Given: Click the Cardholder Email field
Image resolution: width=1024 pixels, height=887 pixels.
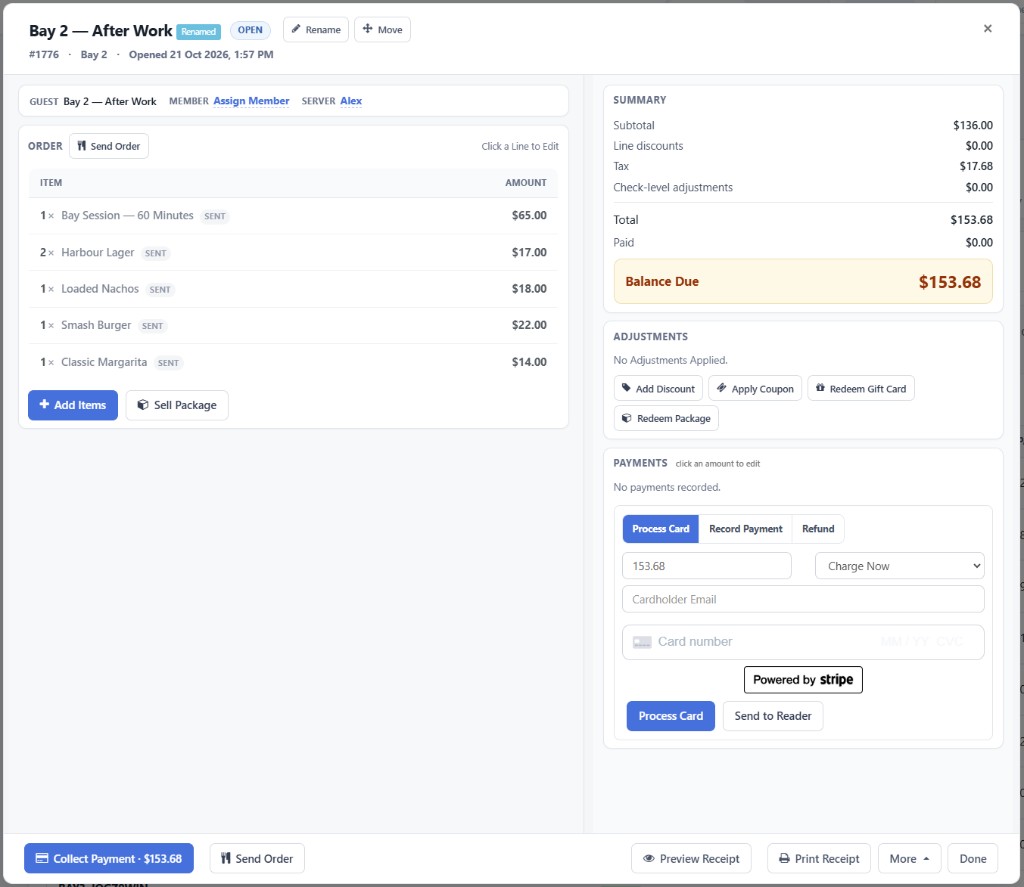Looking at the screenshot, I should (x=803, y=599).
